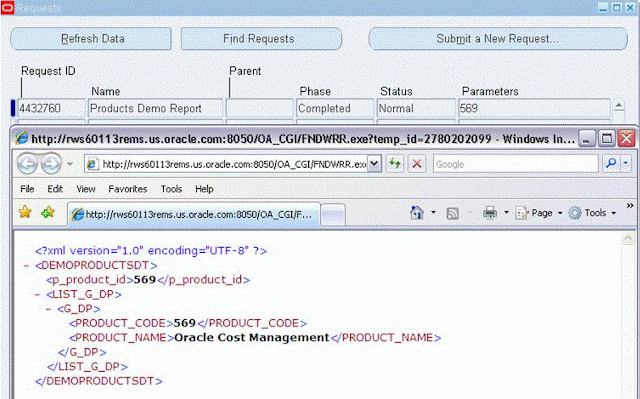Screen dimensions: 640x399
Task: Open the Favorites menu
Action: click(x=128, y=189)
